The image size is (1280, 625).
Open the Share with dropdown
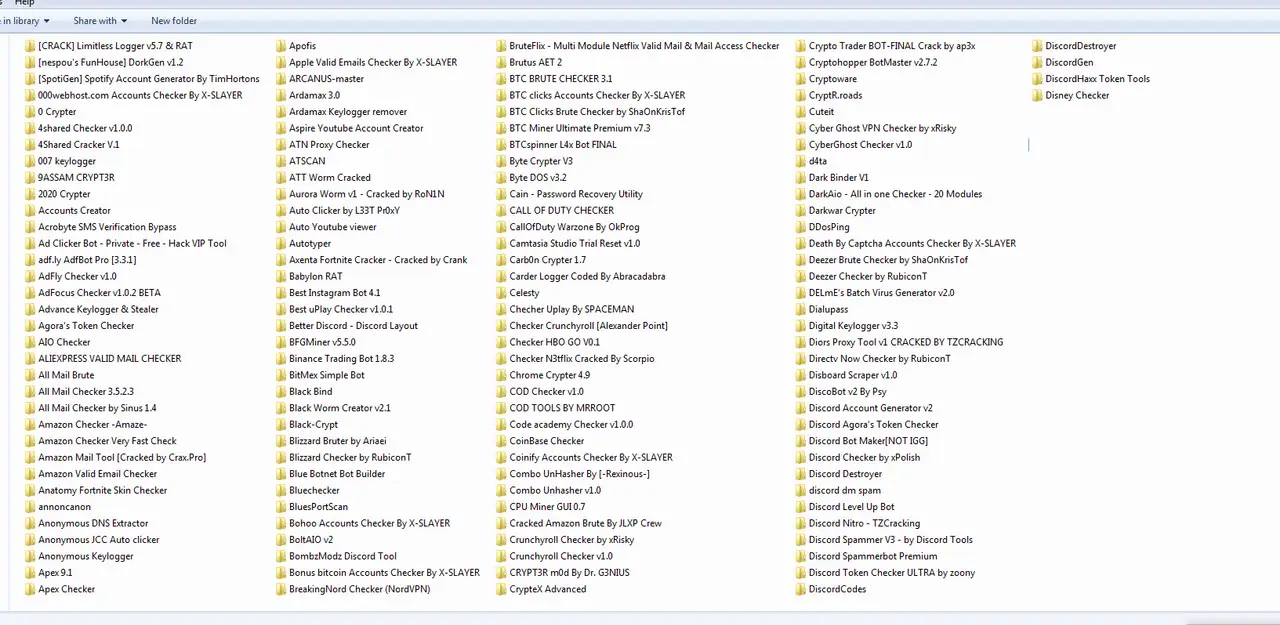(100, 20)
